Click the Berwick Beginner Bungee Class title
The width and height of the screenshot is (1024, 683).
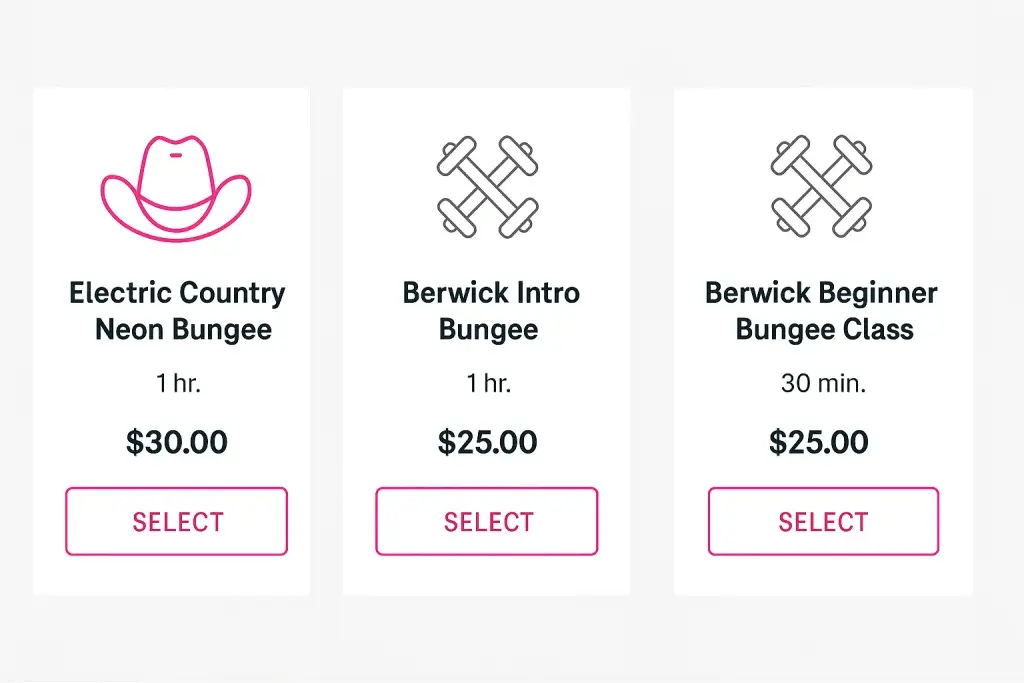click(821, 310)
